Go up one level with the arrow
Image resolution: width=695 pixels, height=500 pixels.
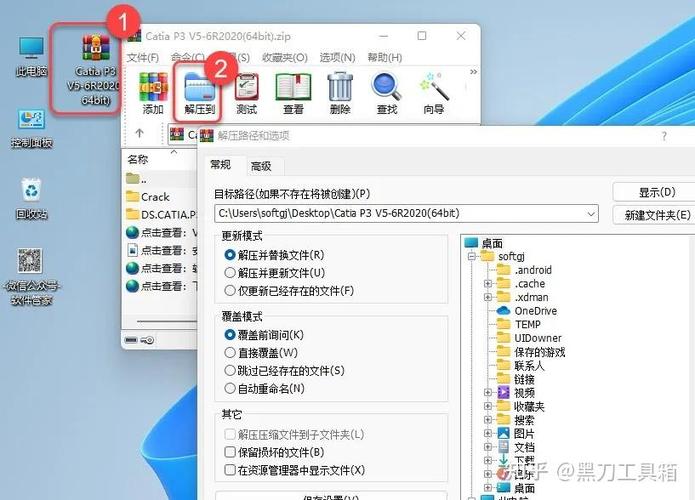click(x=140, y=133)
